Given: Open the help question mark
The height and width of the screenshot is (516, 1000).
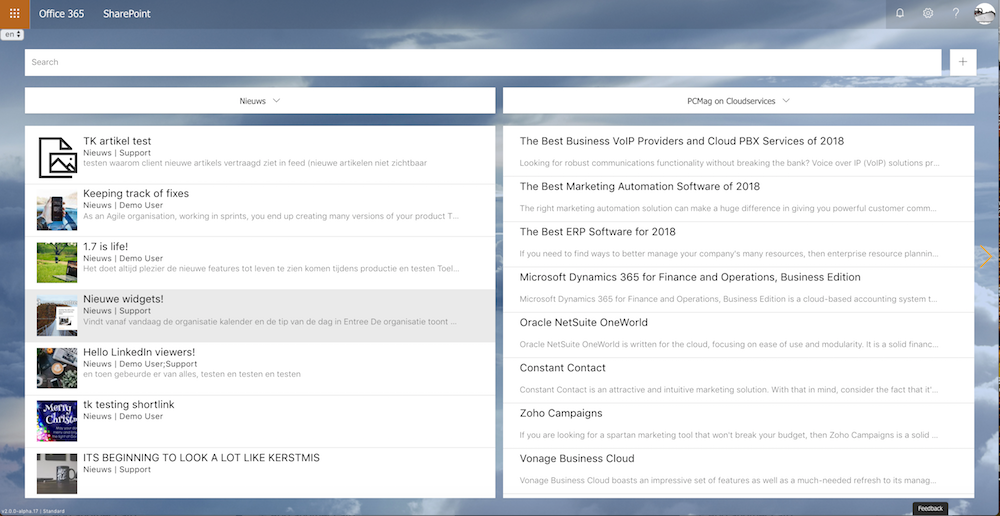Looking at the screenshot, I should (x=955, y=13).
